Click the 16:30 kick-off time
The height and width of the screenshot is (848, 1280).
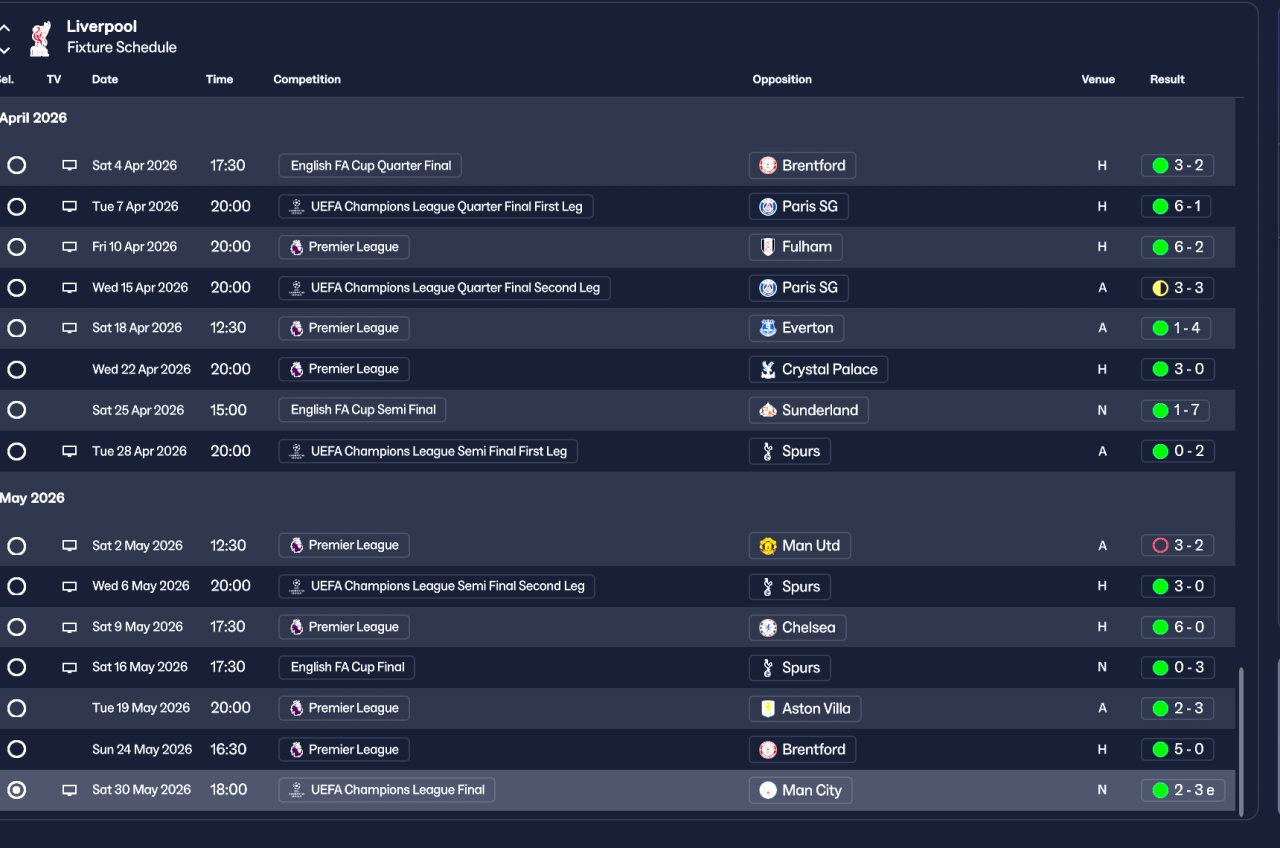coord(228,749)
